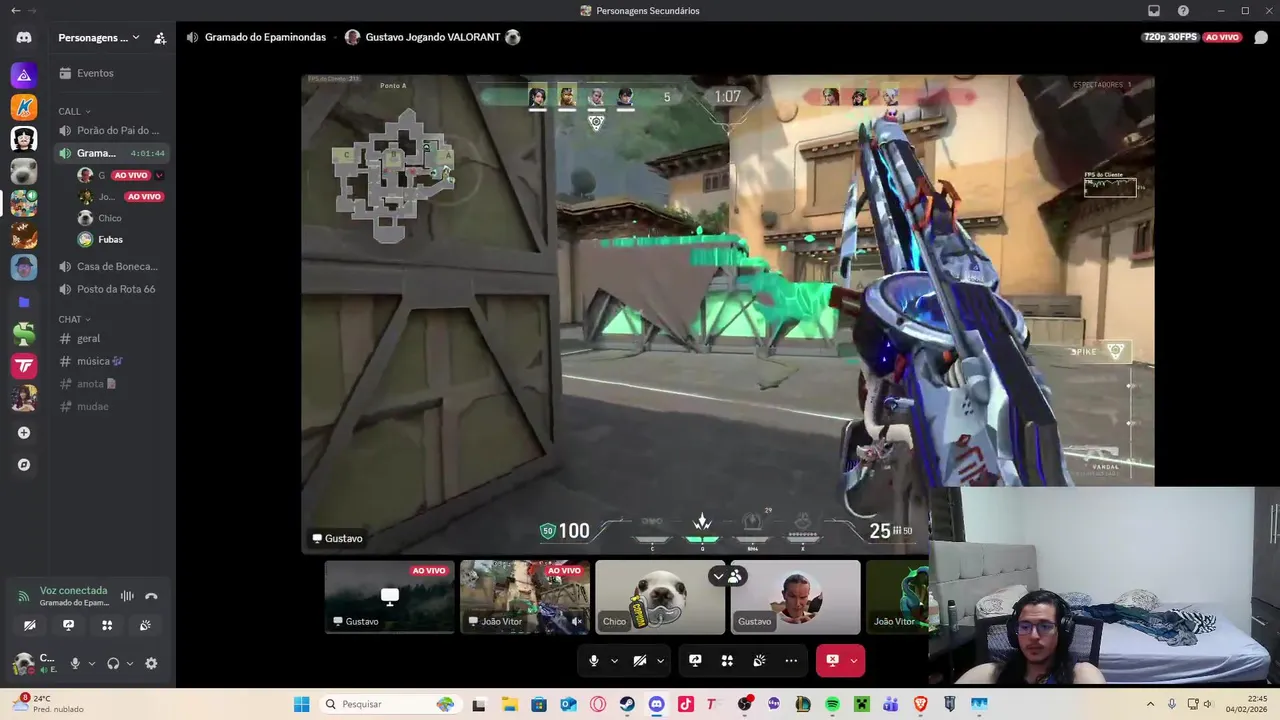This screenshot has width=1280, height=720.
Task: Open stream quality 720p 30FPS indicator
Action: [x=1169, y=37]
